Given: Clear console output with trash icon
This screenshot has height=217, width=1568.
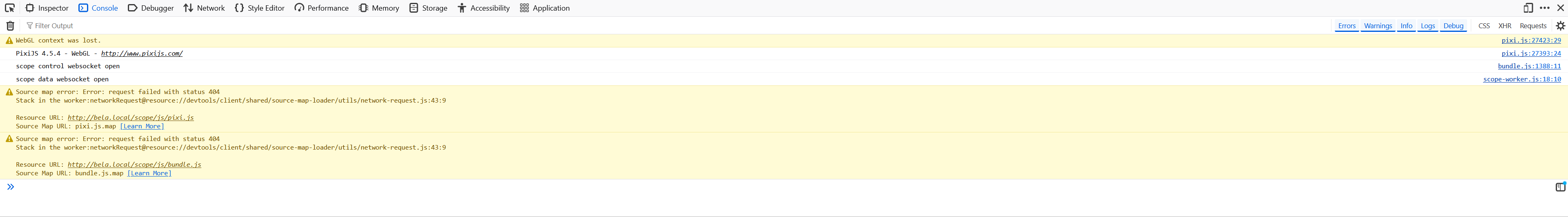Looking at the screenshot, I should tap(10, 26).
